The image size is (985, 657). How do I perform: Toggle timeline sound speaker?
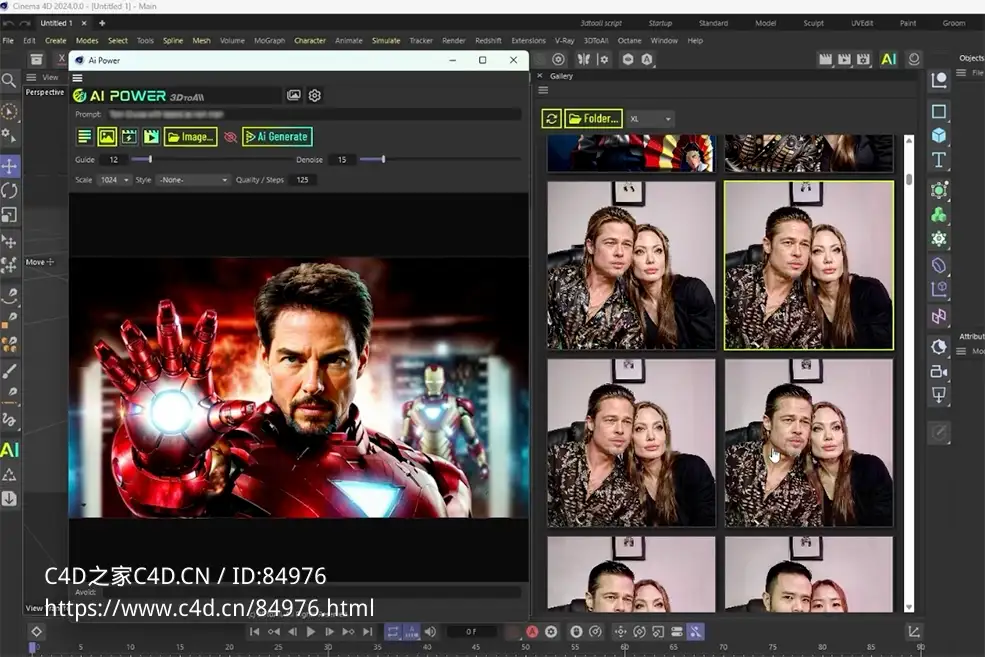click(x=430, y=632)
